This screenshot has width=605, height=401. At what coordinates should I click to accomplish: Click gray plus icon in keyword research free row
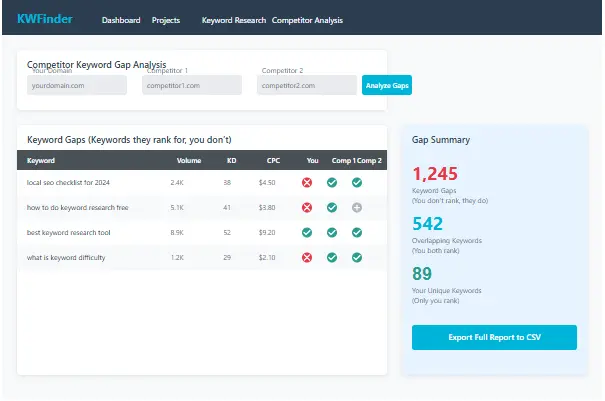(x=357, y=208)
